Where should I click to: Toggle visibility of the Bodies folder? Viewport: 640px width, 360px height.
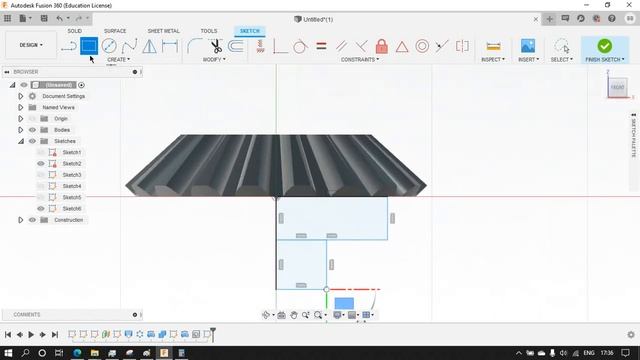click(32, 130)
